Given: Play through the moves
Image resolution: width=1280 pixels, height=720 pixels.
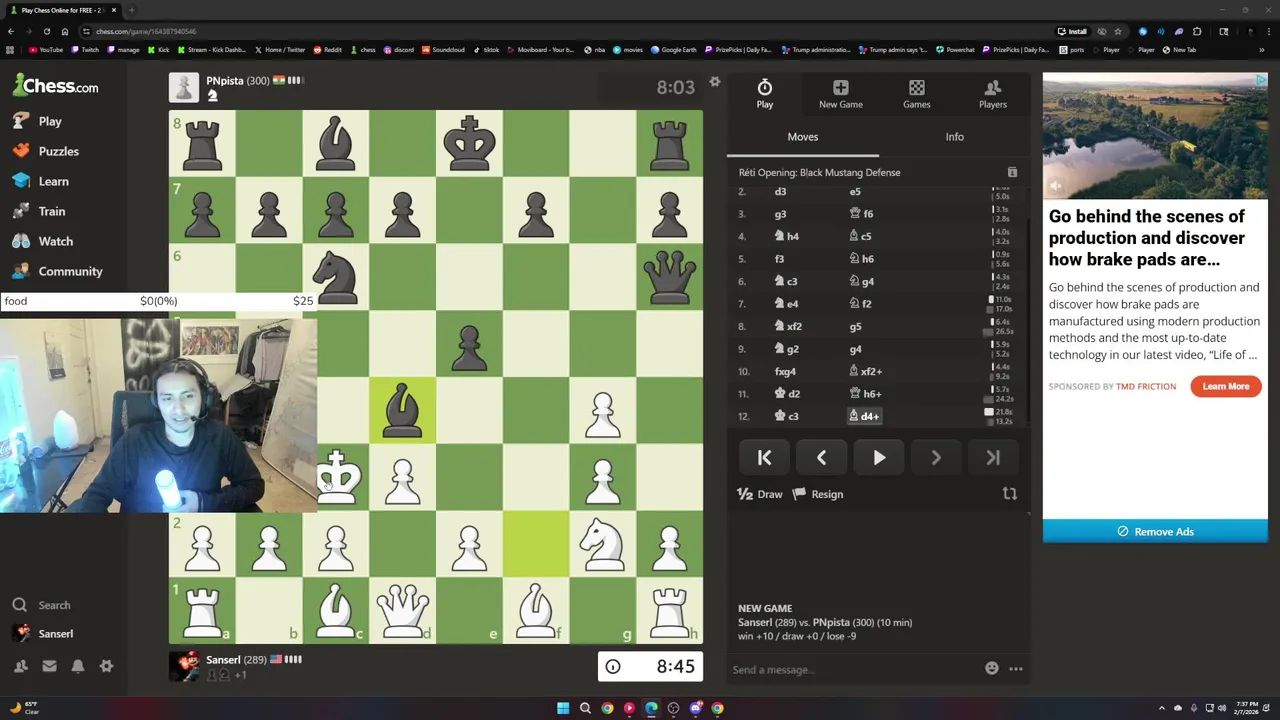Looking at the screenshot, I should pos(879,458).
